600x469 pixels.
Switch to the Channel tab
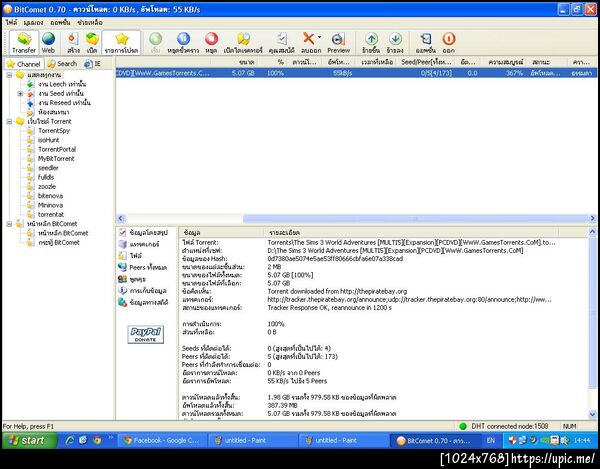tap(24, 64)
